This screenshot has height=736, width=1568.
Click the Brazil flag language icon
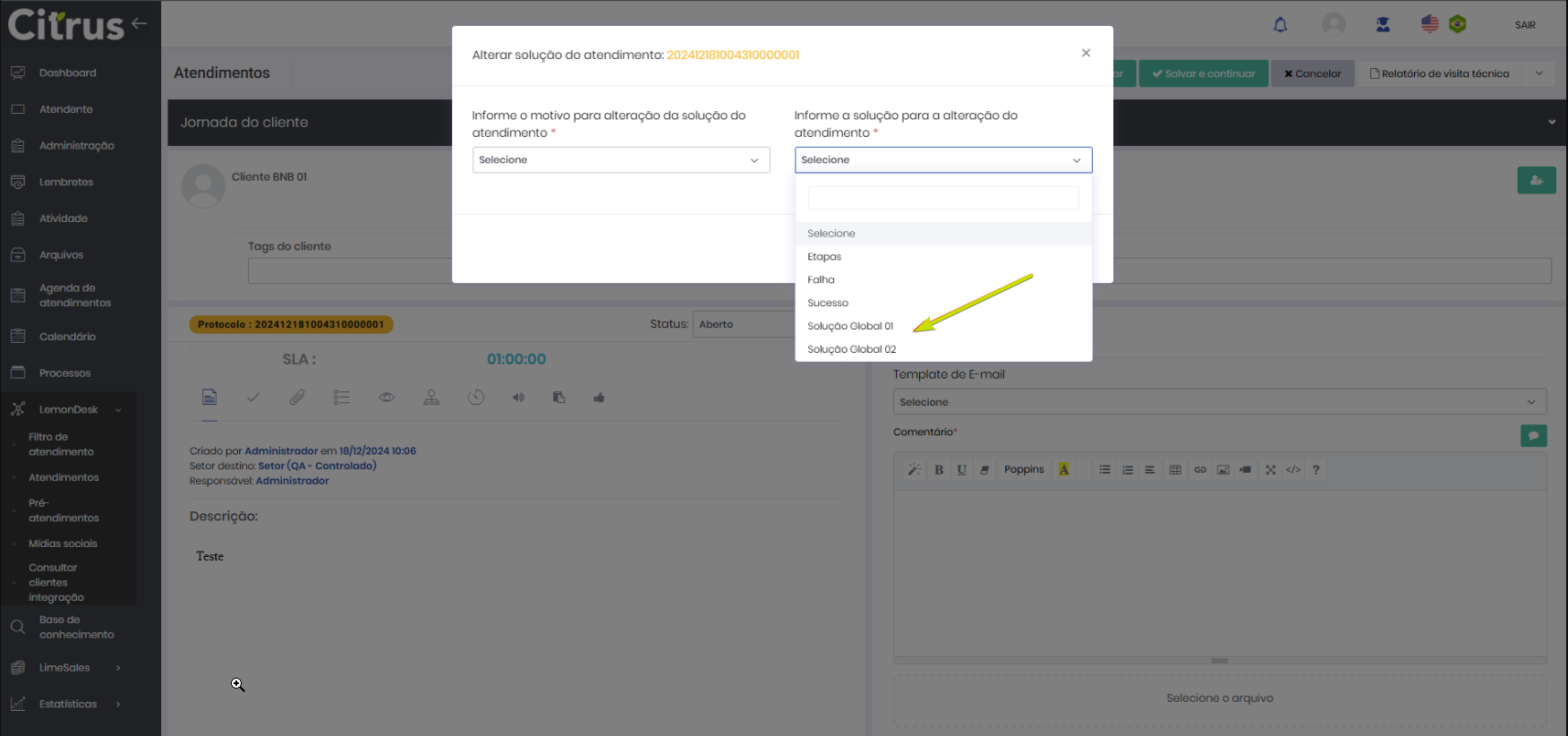(1457, 24)
